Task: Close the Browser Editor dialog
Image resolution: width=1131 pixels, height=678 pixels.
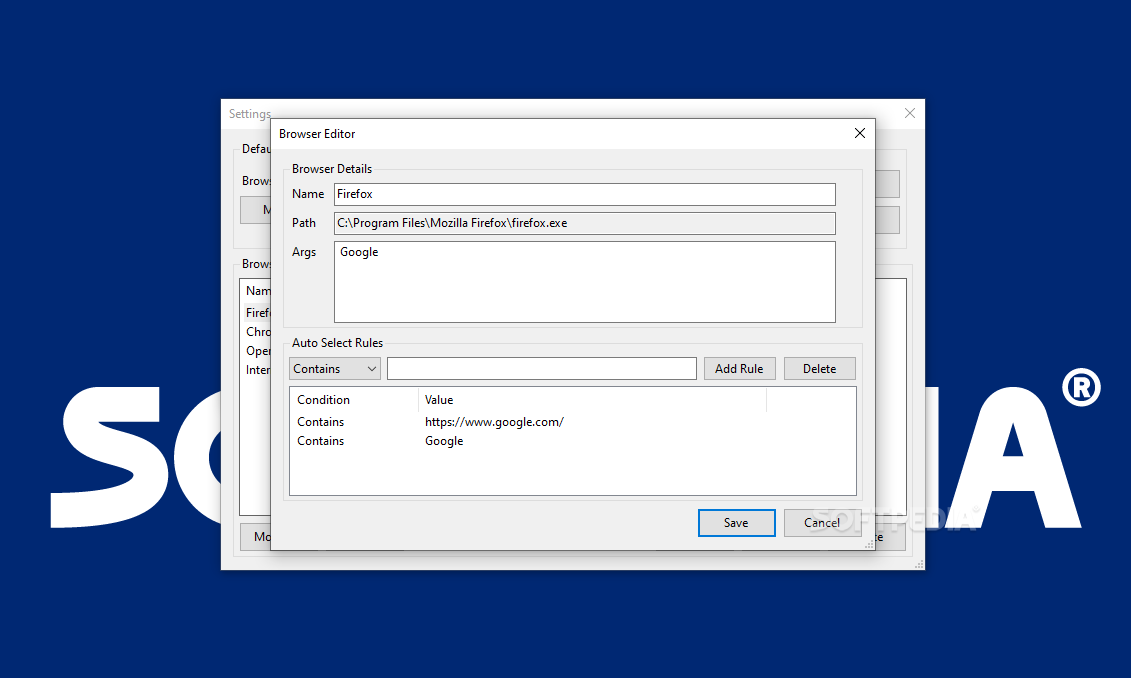Action: 860,133
